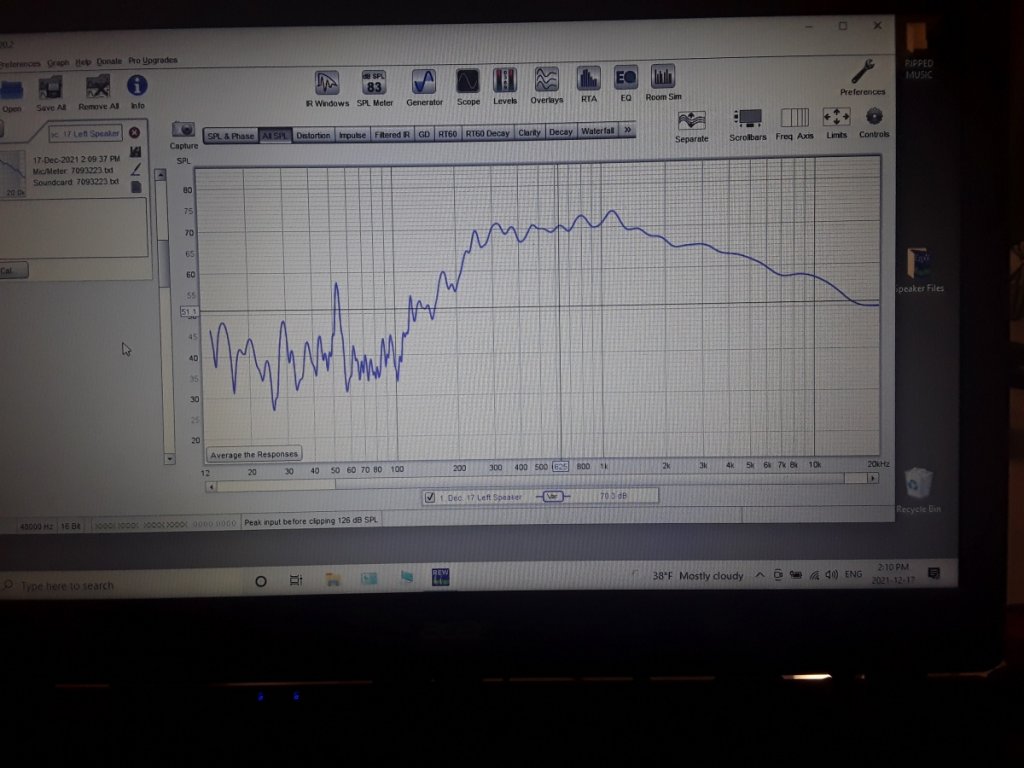
Task: Switch to the SPL & Phase tab
Action: 231,136
